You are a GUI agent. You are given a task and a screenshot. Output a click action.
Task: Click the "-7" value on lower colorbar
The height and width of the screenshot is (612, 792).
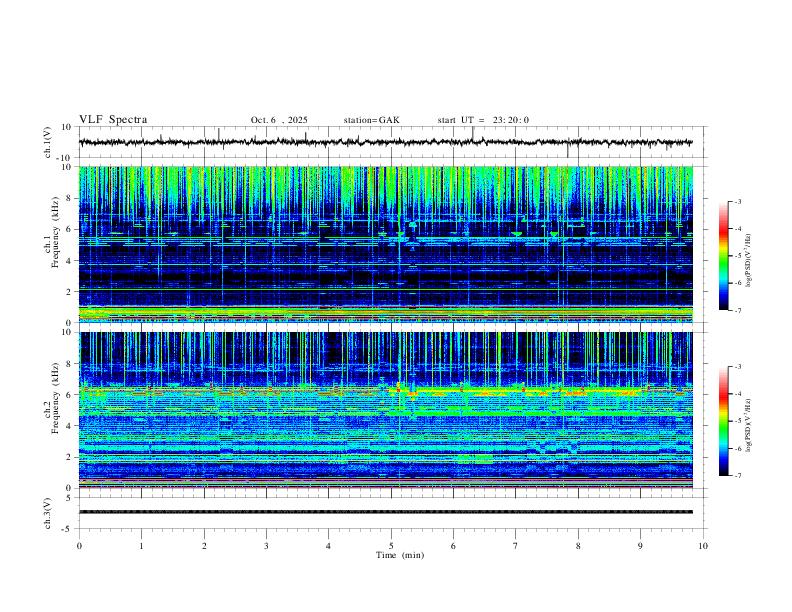pyautogui.click(x=737, y=476)
